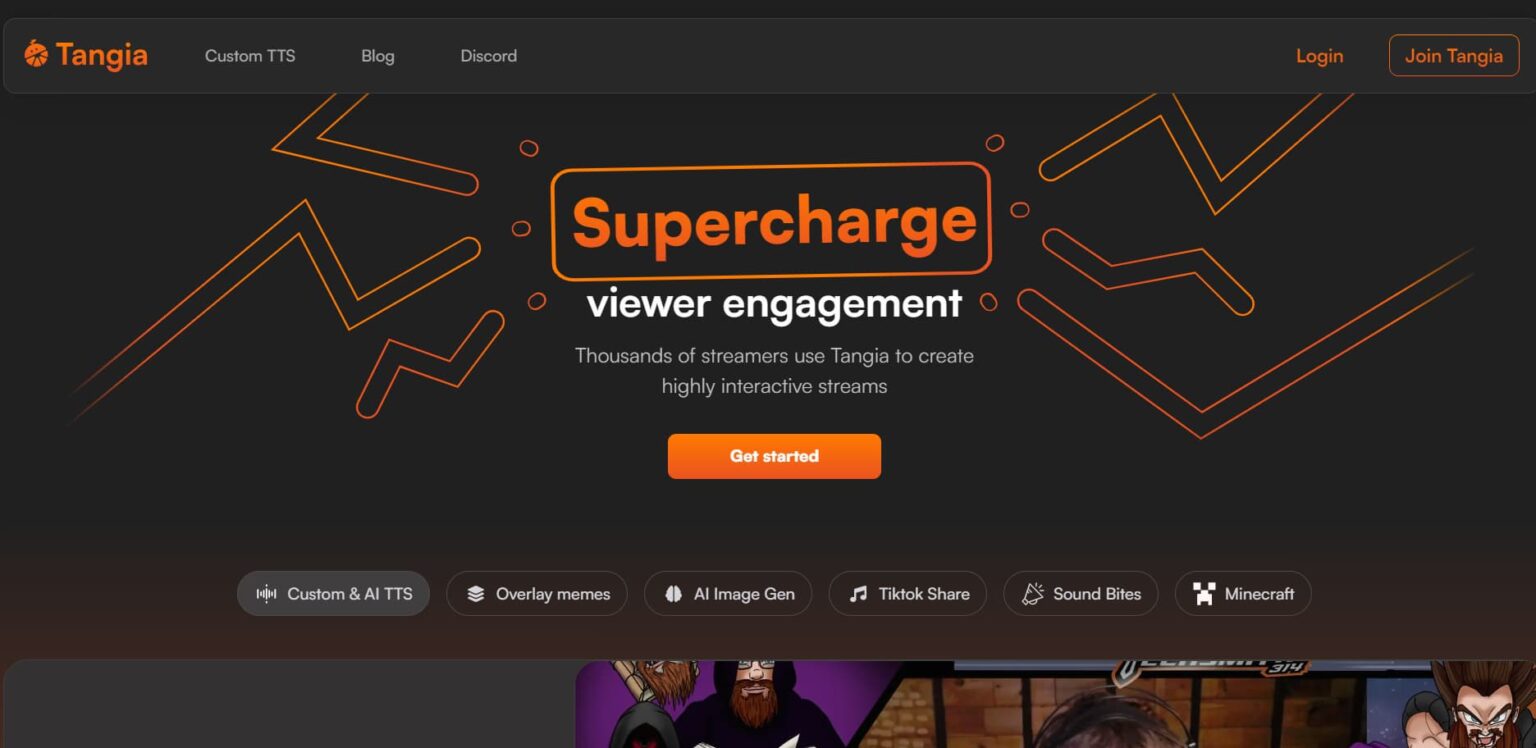Switch to the Overlay memes tab
This screenshot has width=1536, height=748.
click(537, 594)
